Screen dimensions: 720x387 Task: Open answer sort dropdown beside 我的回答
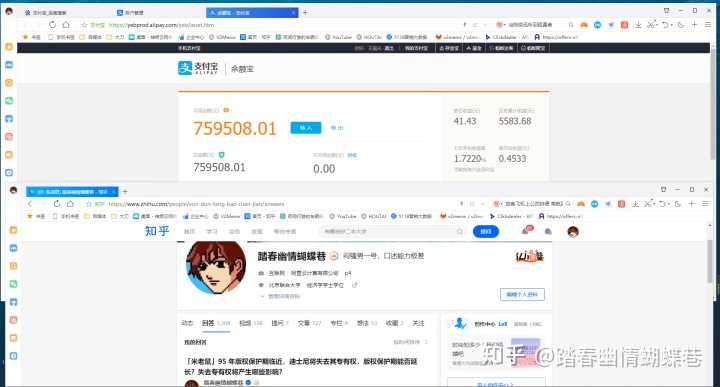pos(410,342)
